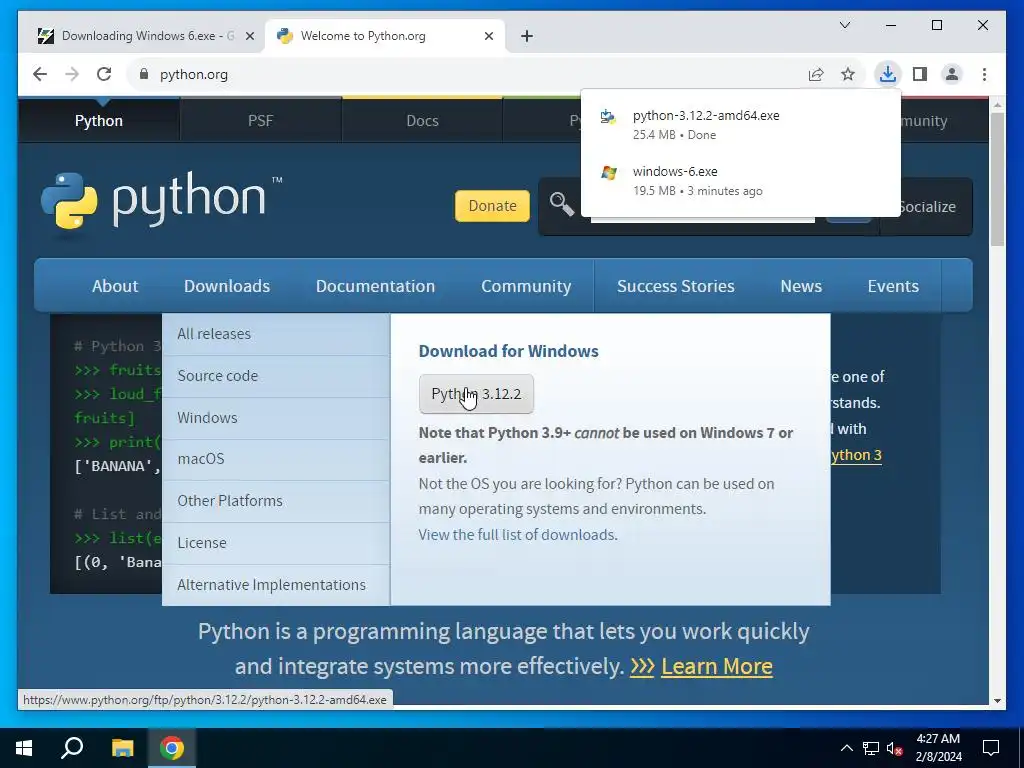This screenshot has height=768, width=1024.
Task: Choose Windows in Downloads submenu
Action: [276, 418]
